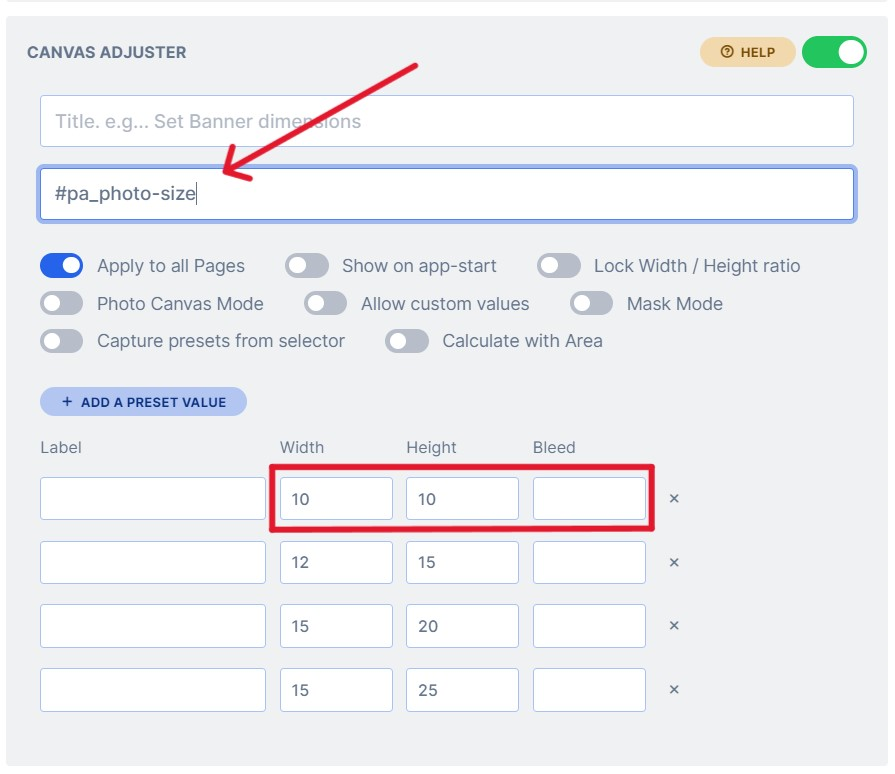This screenshot has width=895, height=774.
Task: Click the Title input field
Action: click(447, 121)
